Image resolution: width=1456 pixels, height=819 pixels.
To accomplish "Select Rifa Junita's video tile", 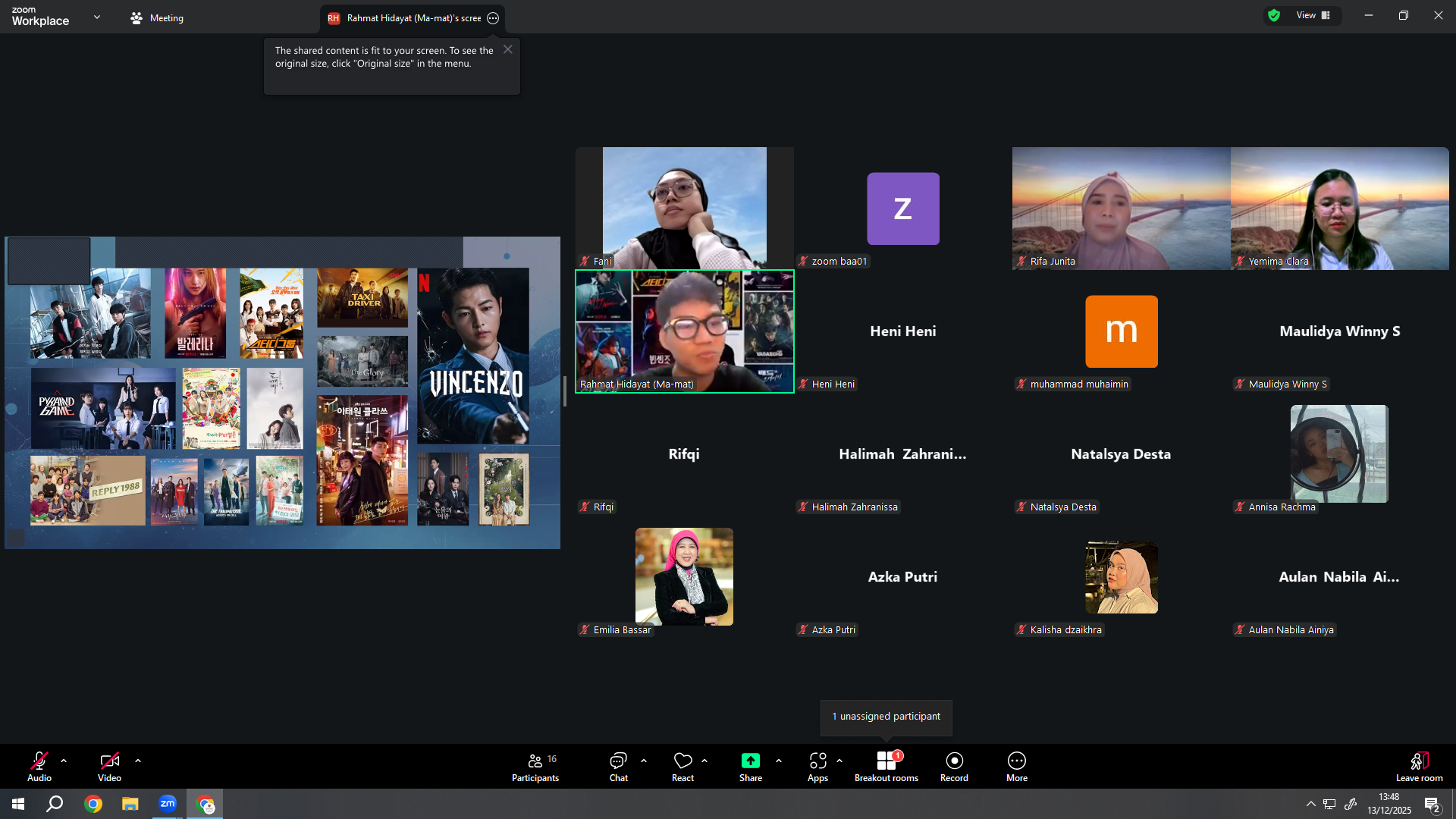I will coord(1121,208).
